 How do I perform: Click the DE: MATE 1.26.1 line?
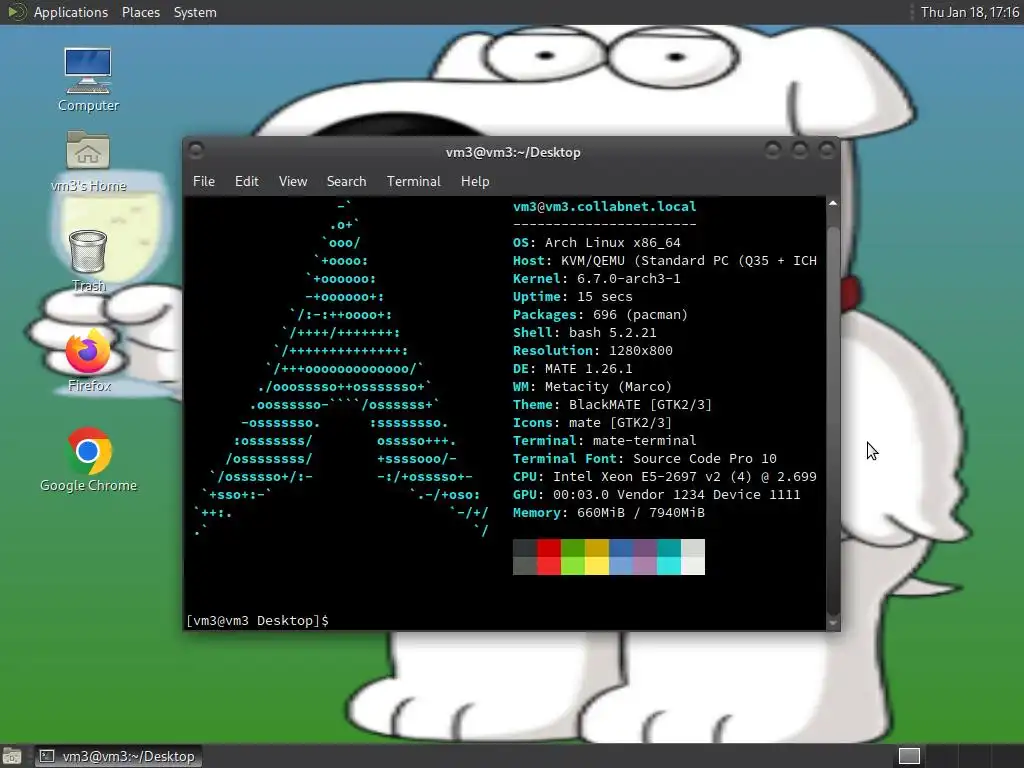click(x=573, y=368)
